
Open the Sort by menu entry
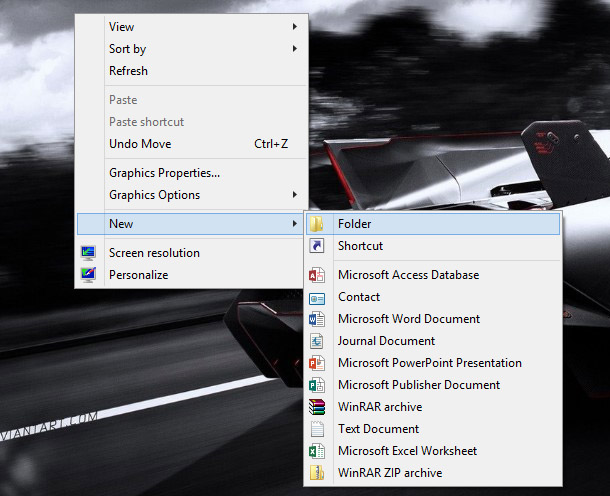click(x=192, y=49)
